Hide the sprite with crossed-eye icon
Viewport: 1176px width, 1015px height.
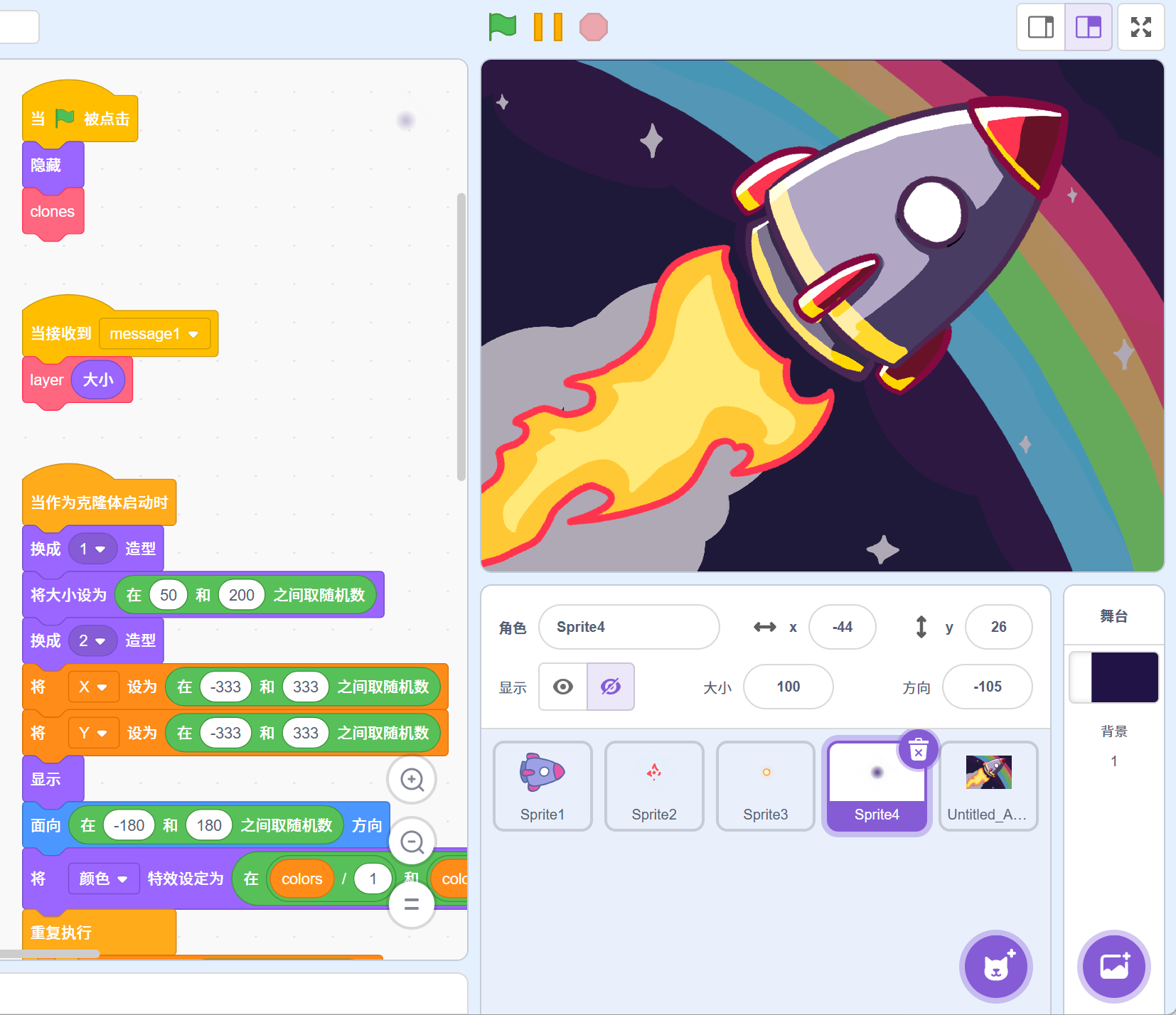click(610, 687)
